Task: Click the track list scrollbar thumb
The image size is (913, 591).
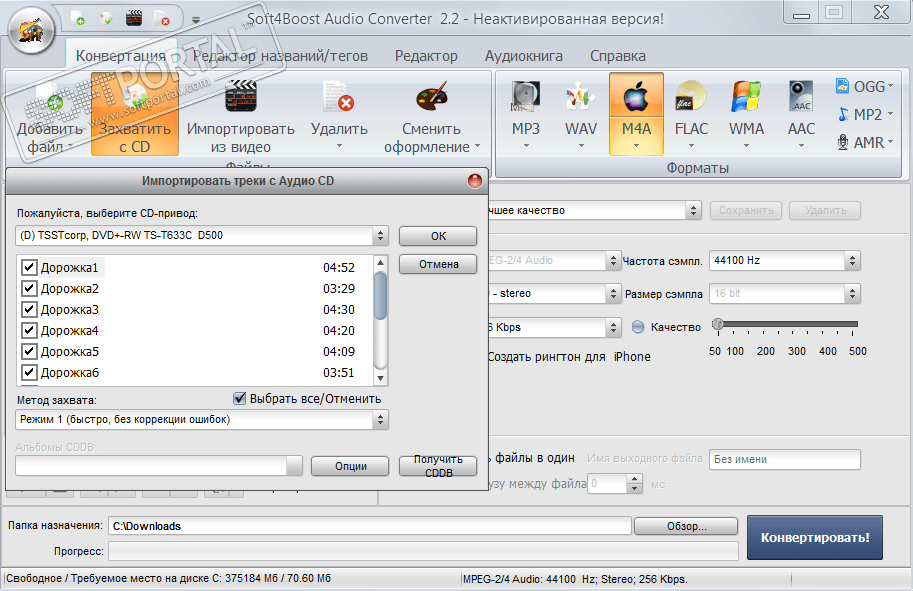Action: (x=380, y=296)
